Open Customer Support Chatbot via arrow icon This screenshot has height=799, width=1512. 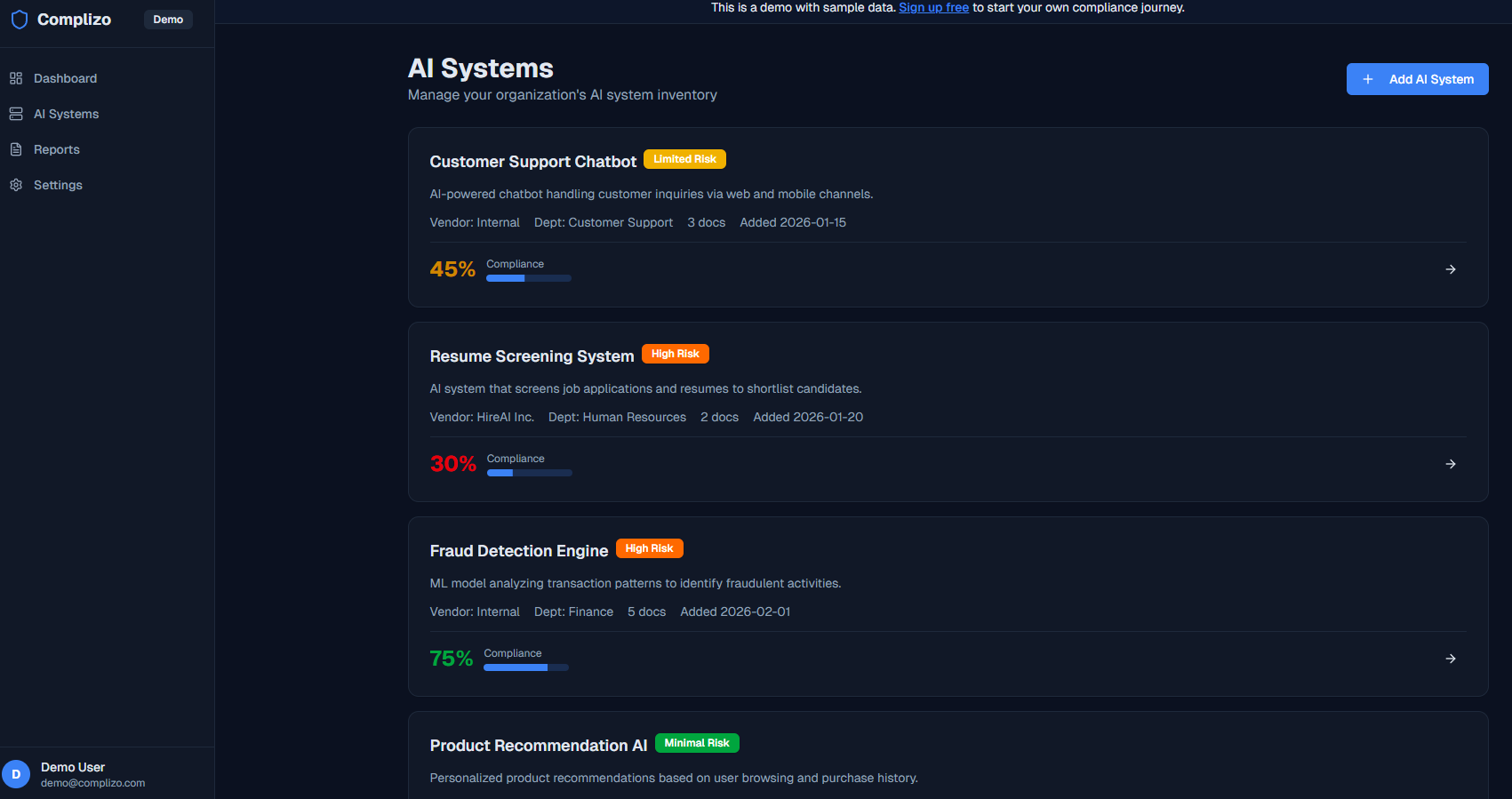click(1451, 269)
